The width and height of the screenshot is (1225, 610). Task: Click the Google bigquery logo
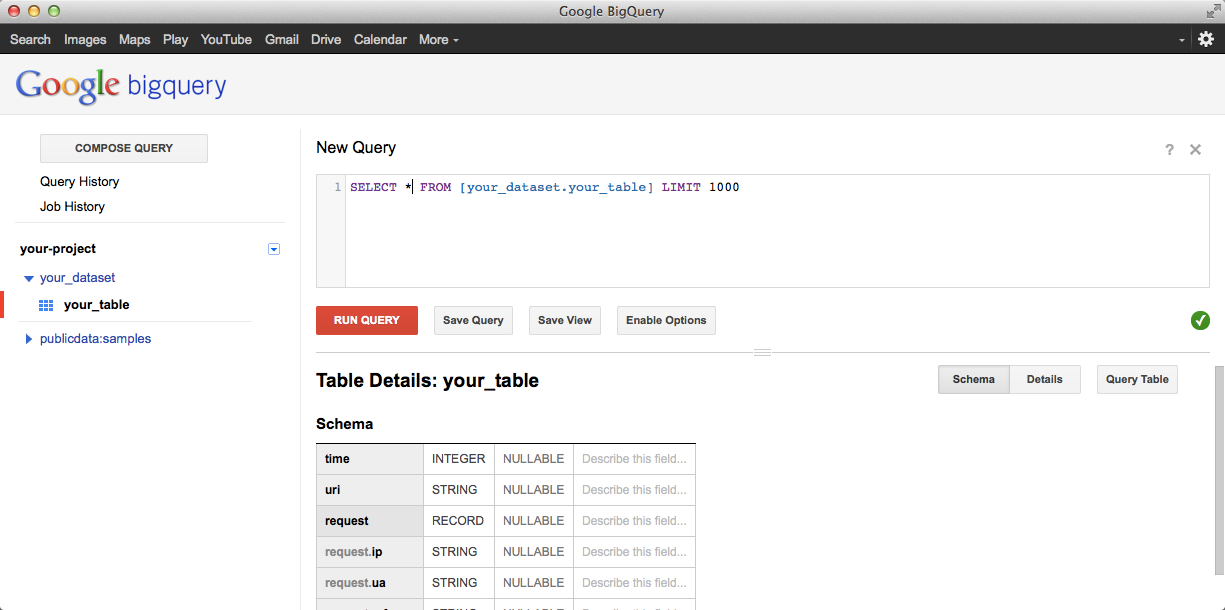120,86
